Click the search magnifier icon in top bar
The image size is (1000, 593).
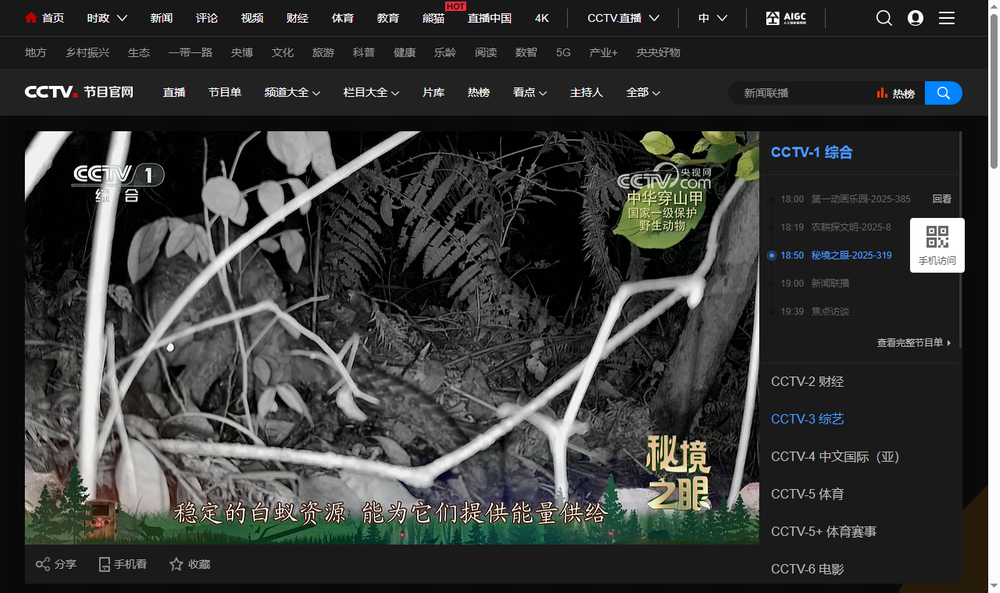(x=884, y=17)
